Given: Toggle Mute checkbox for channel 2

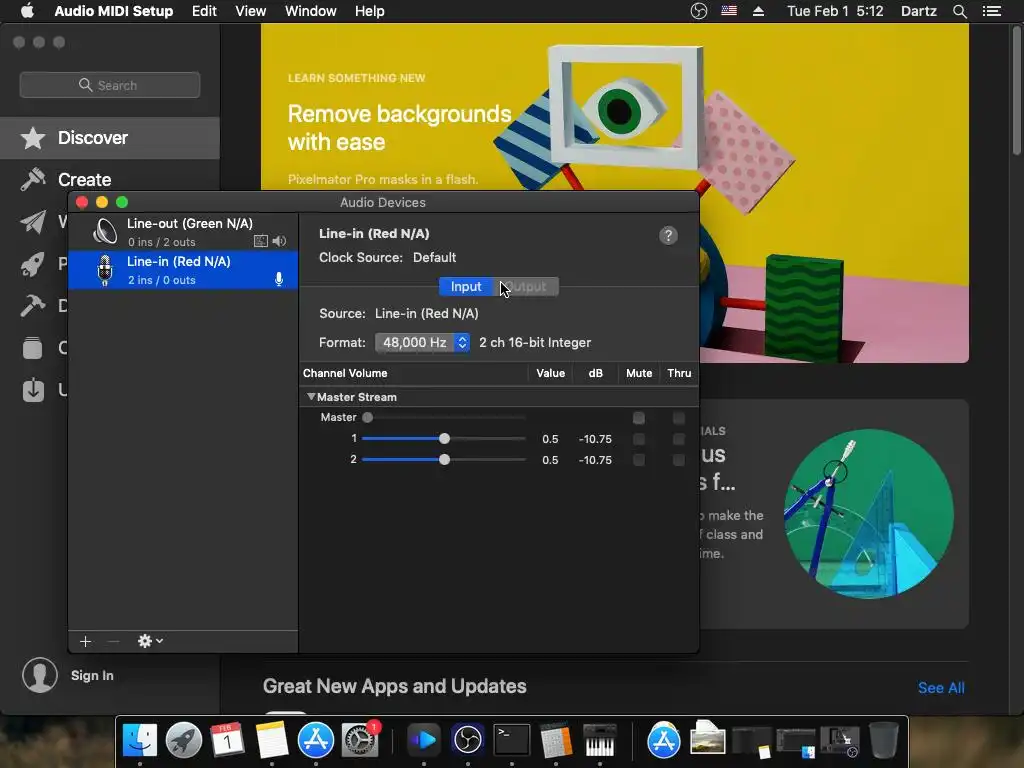Looking at the screenshot, I should [x=639, y=460].
